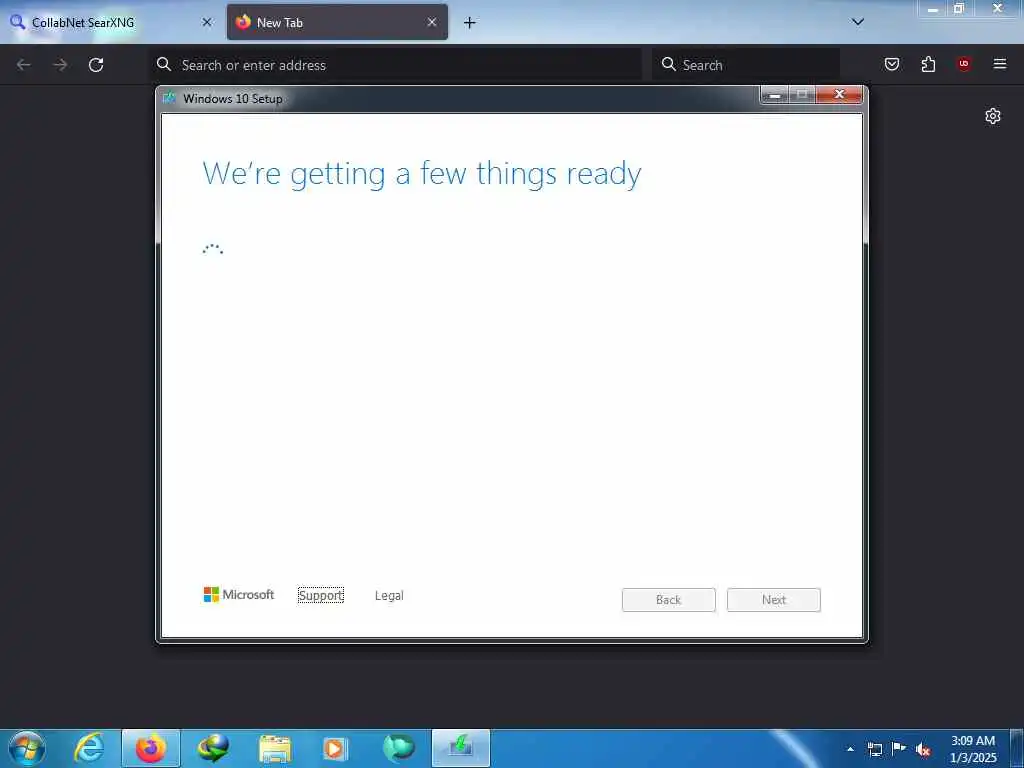1024x768 pixels.
Task: Click the Windows 10 Setup title icon
Action: 170,98
